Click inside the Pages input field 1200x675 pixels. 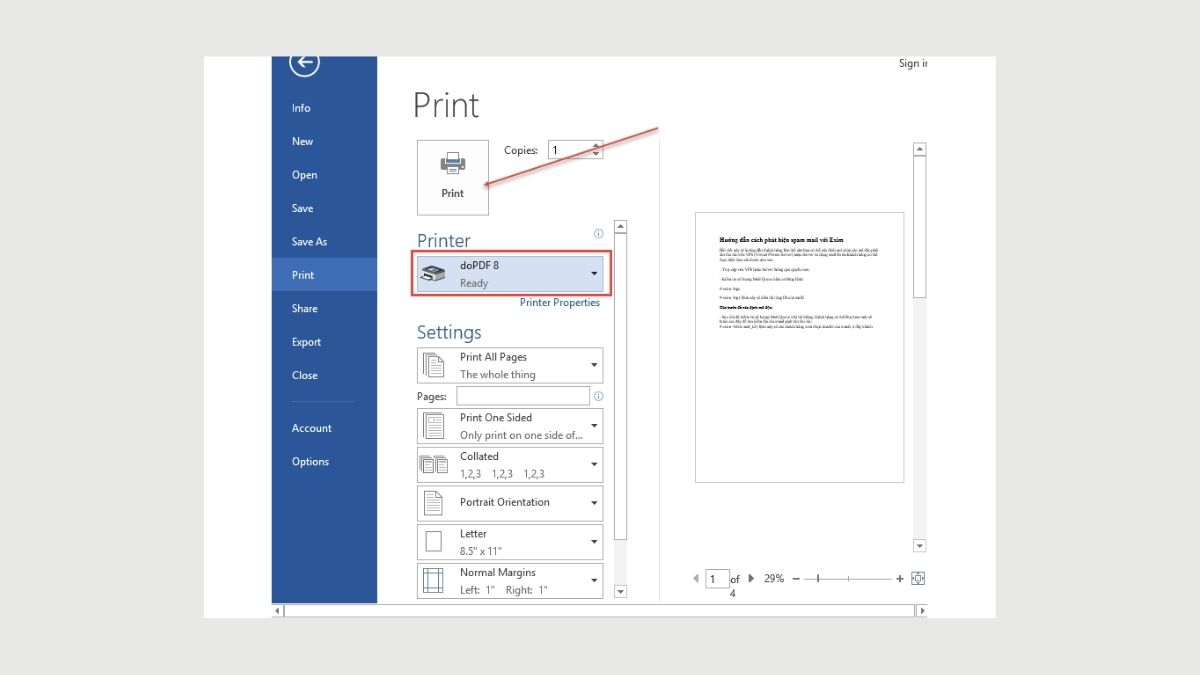point(522,396)
